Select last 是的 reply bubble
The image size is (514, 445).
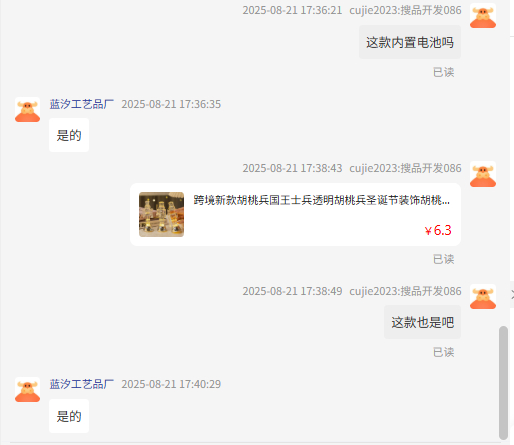coord(69,416)
